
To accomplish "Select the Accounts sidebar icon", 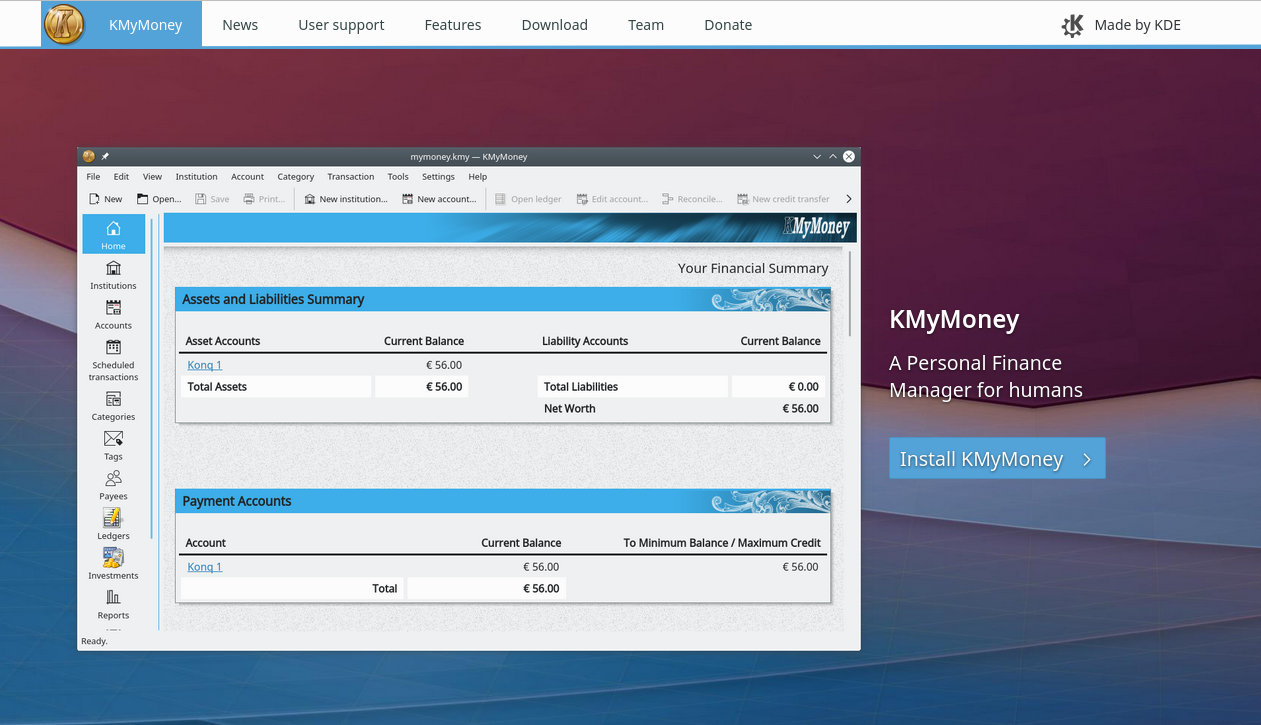I will tap(113, 314).
